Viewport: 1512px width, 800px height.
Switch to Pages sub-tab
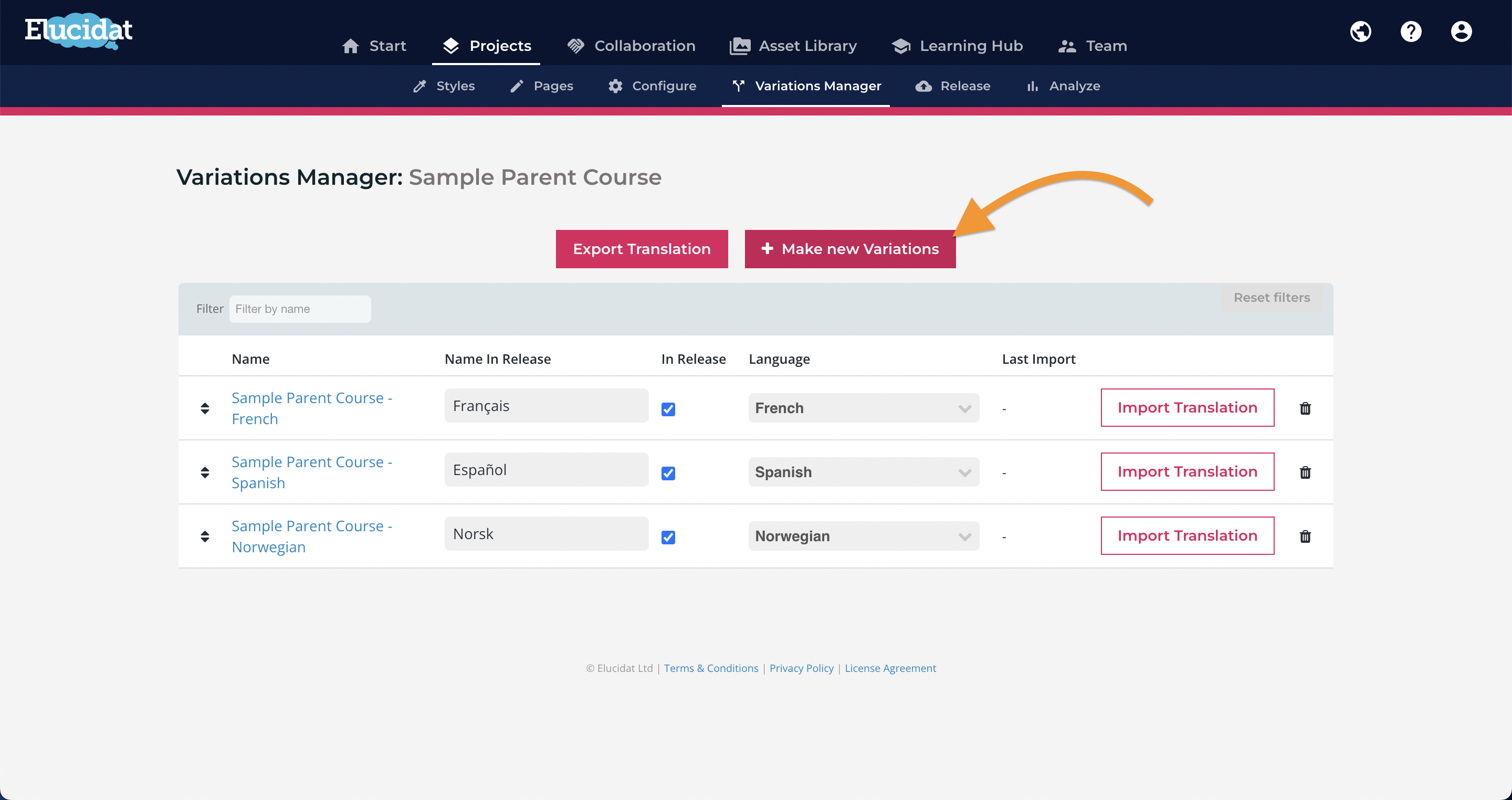tap(541, 86)
